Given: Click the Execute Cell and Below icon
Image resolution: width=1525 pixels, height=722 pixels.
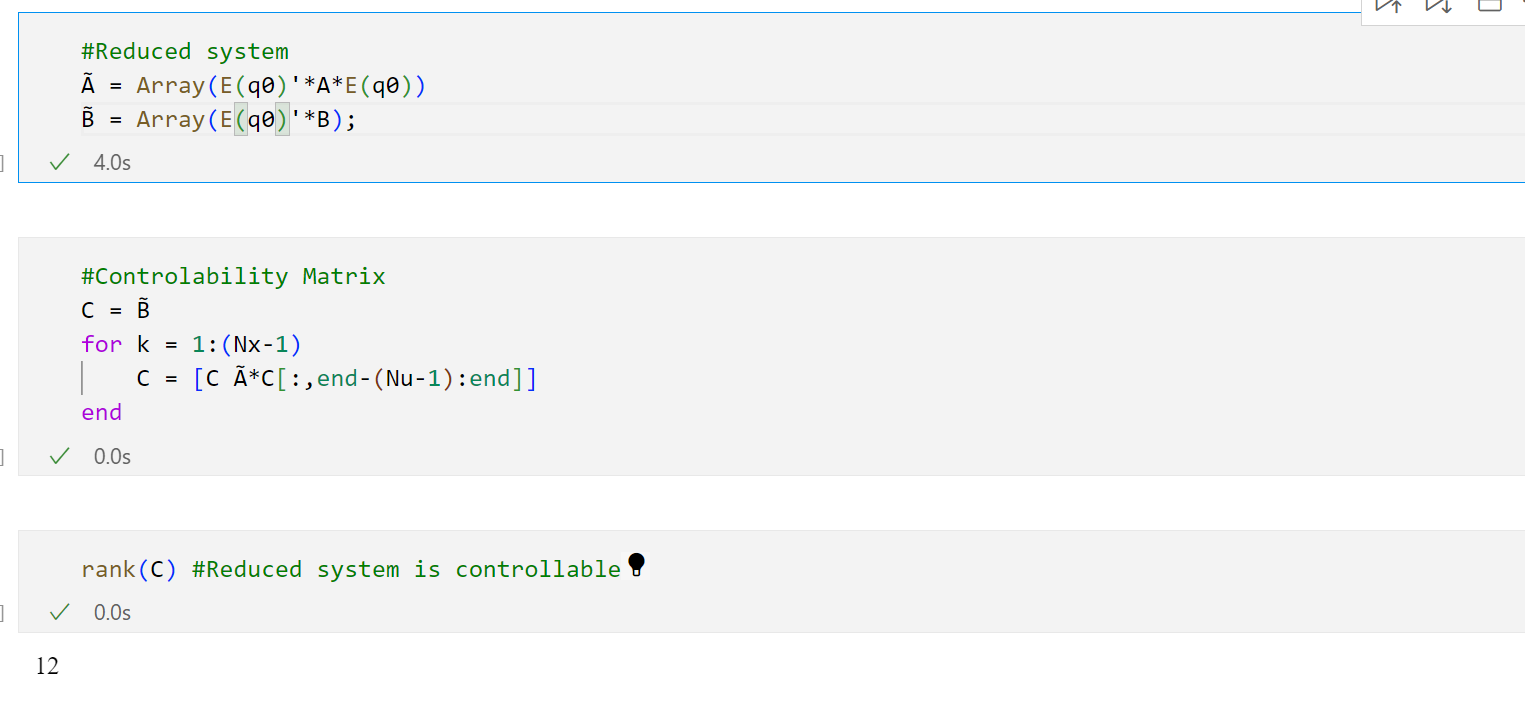Looking at the screenshot, I should click(x=1438, y=5).
